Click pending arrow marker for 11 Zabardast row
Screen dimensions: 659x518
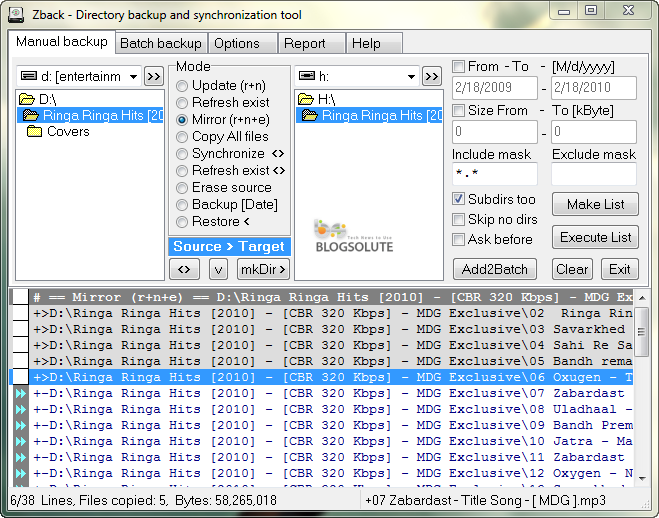click(x=21, y=457)
